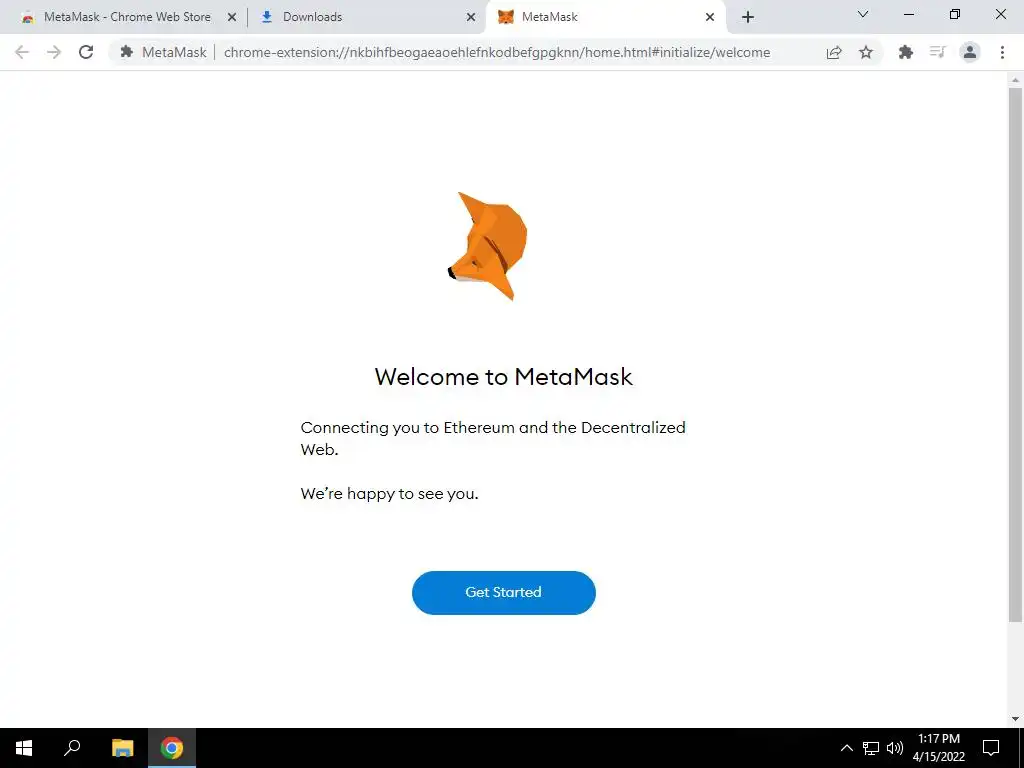Open the volume tray icon
1024x768 pixels.
(895, 748)
